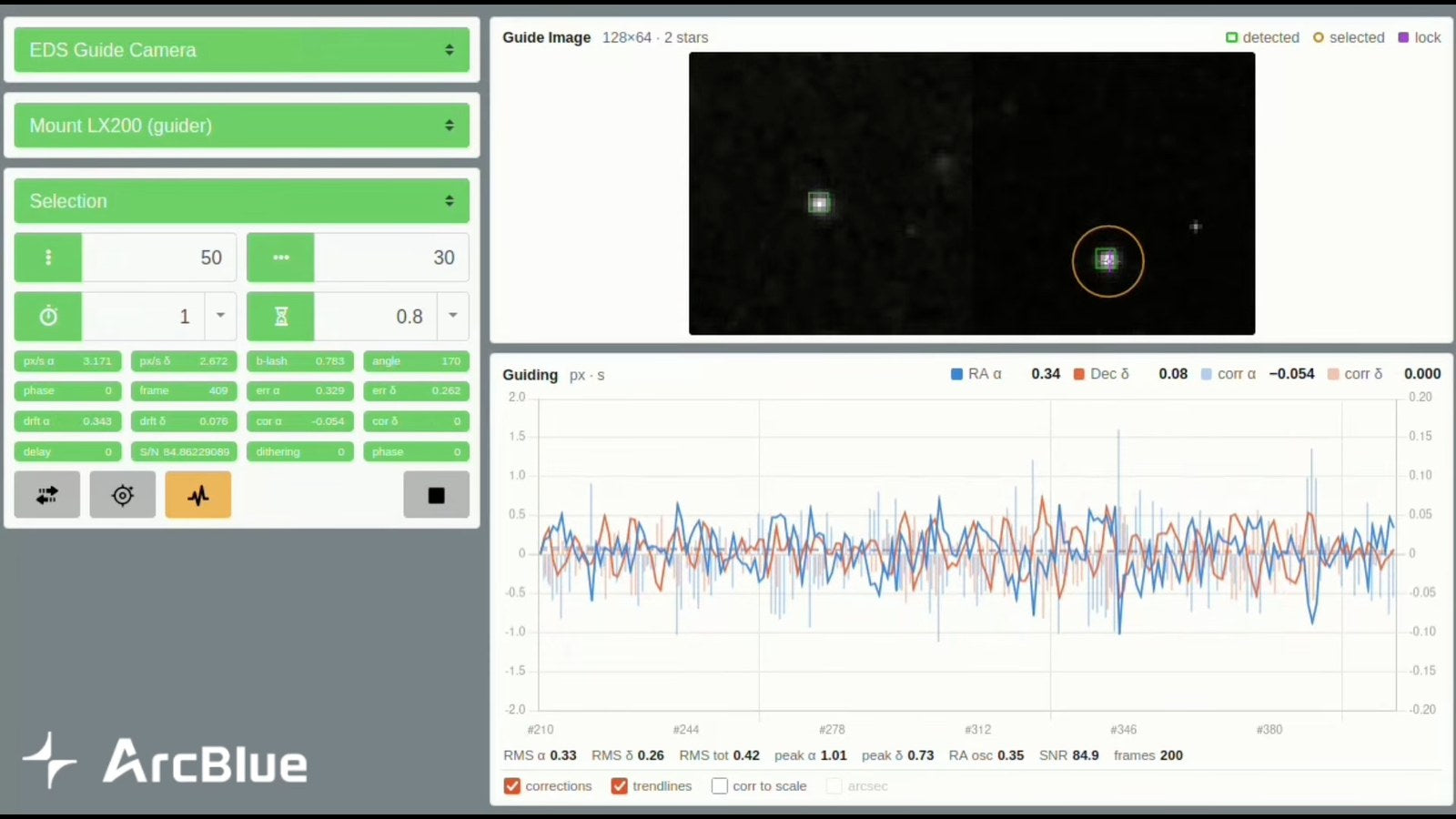Click the field showing 0.8

tap(376, 316)
